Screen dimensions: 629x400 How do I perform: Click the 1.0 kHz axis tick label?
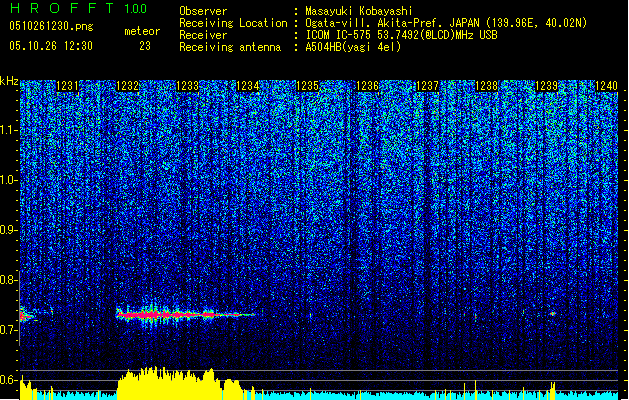(7, 180)
